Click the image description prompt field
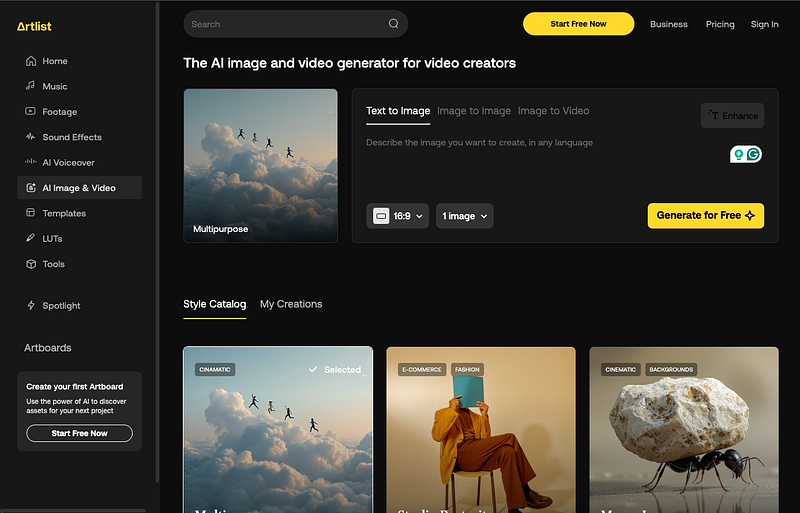The image size is (800, 513). click(x=530, y=143)
